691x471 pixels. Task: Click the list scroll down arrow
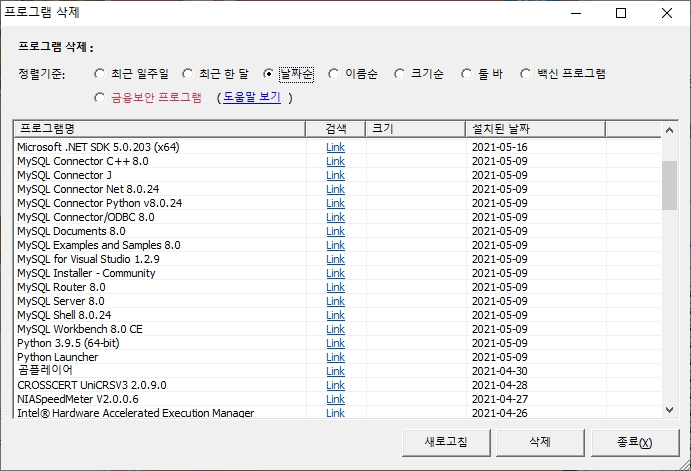point(669,410)
